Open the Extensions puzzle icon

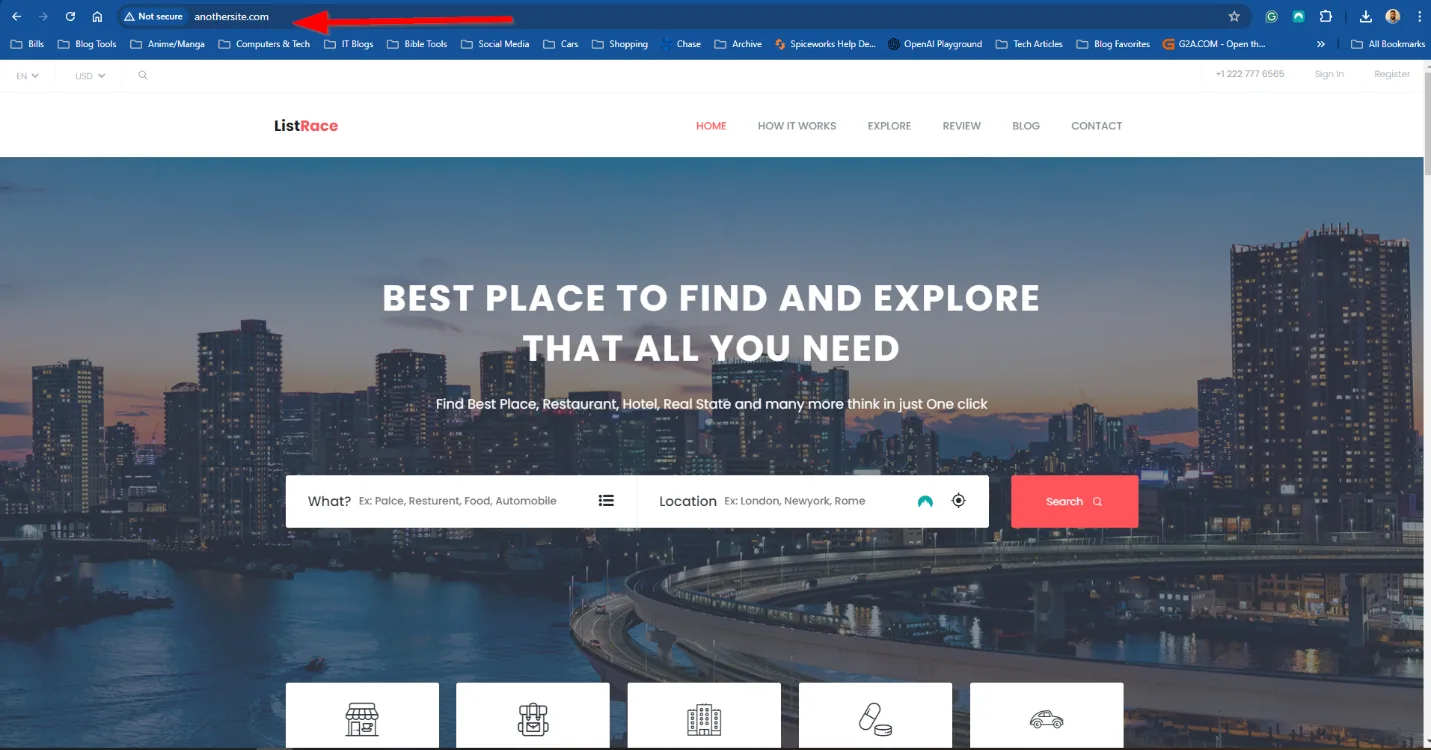point(1326,16)
